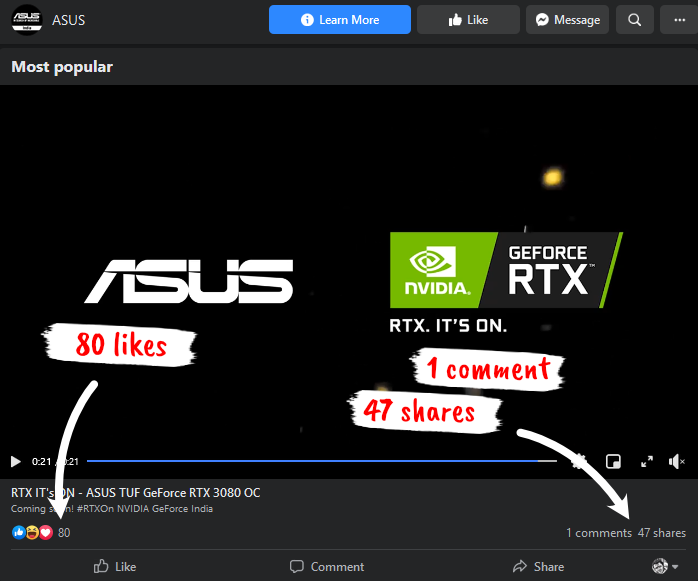
Task: Open video settings gear
Action: pyautogui.click(x=579, y=462)
